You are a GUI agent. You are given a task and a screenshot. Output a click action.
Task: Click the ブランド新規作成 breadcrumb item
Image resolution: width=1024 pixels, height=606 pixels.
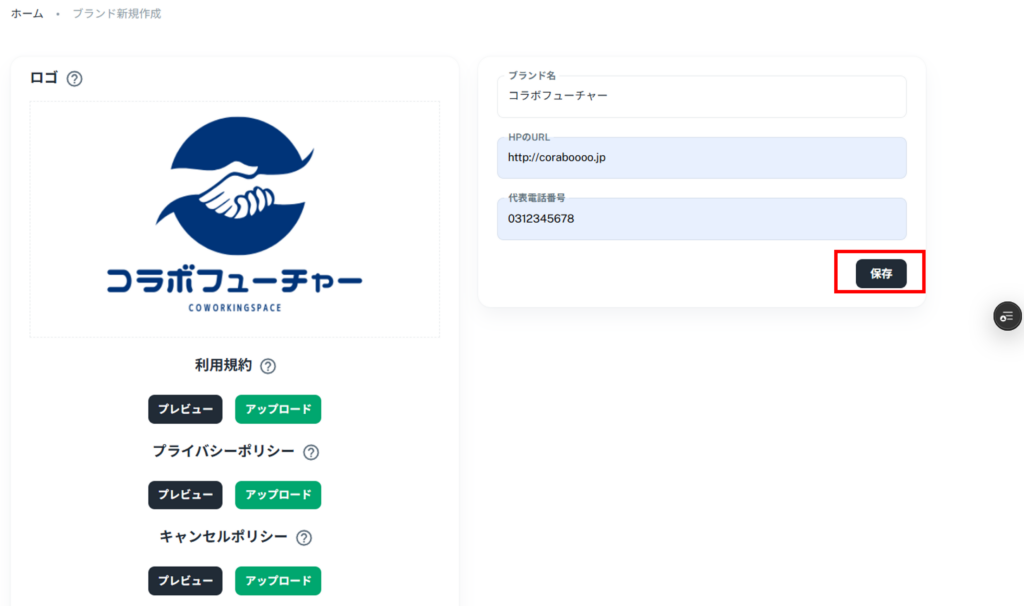pyautogui.click(x=116, y=14)
